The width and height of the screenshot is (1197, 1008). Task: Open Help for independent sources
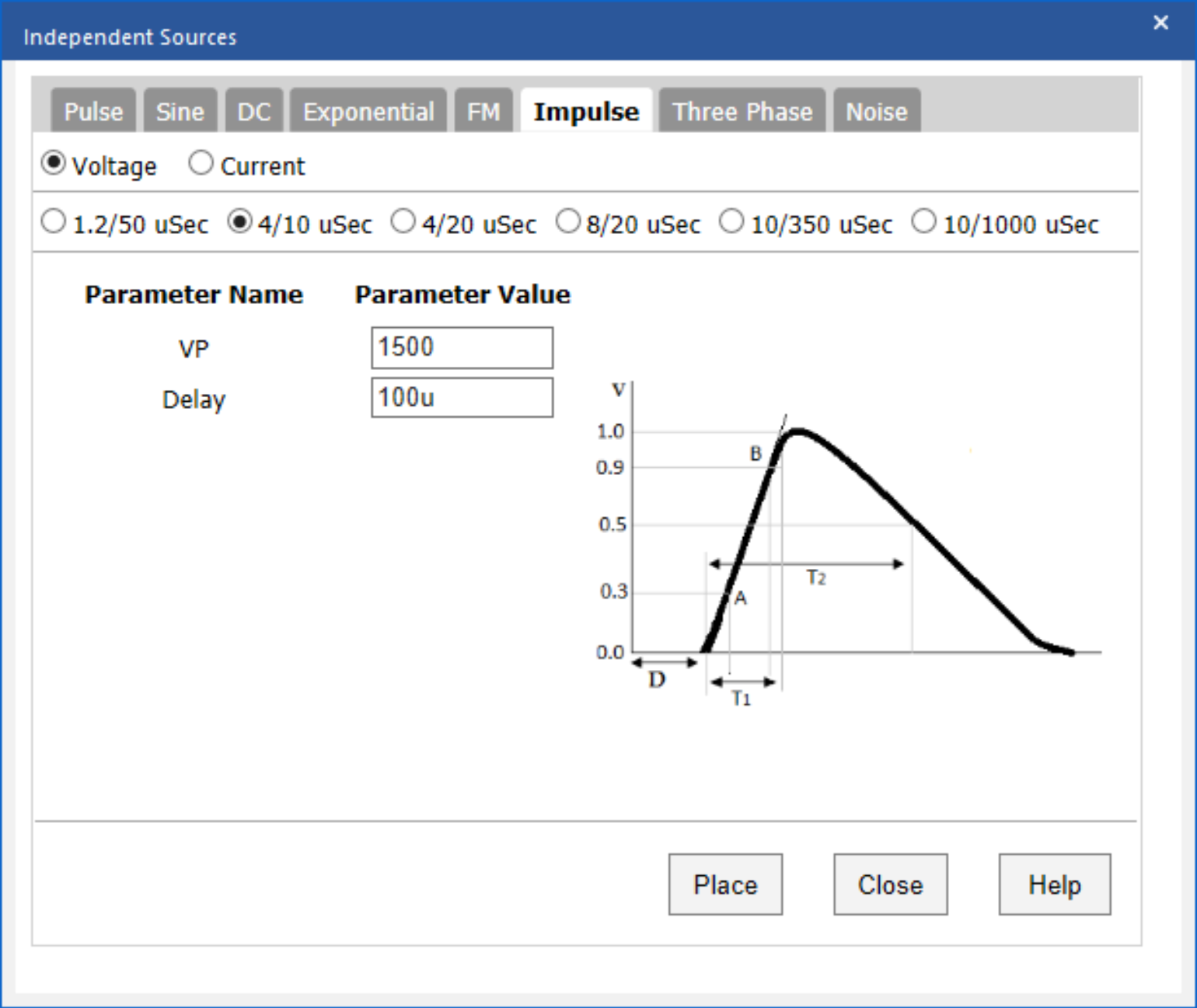[x=1055, y=884]
